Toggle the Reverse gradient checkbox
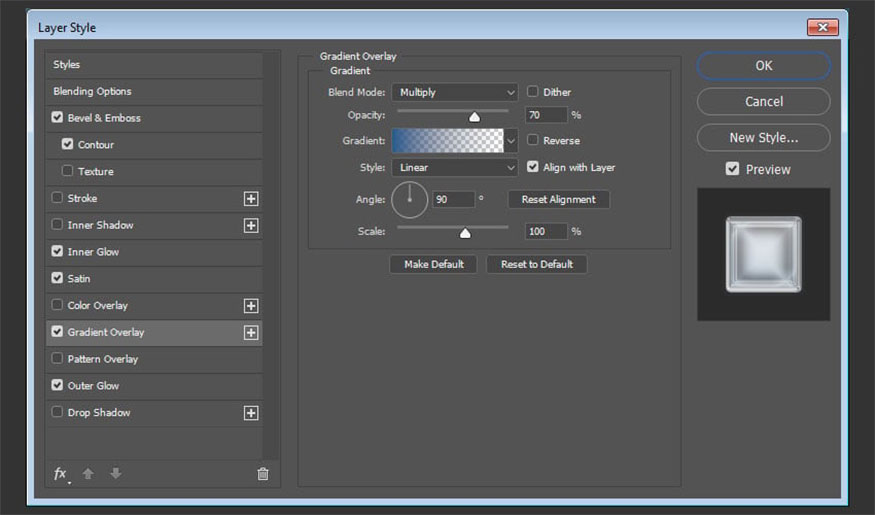 (x=533, y=141)
